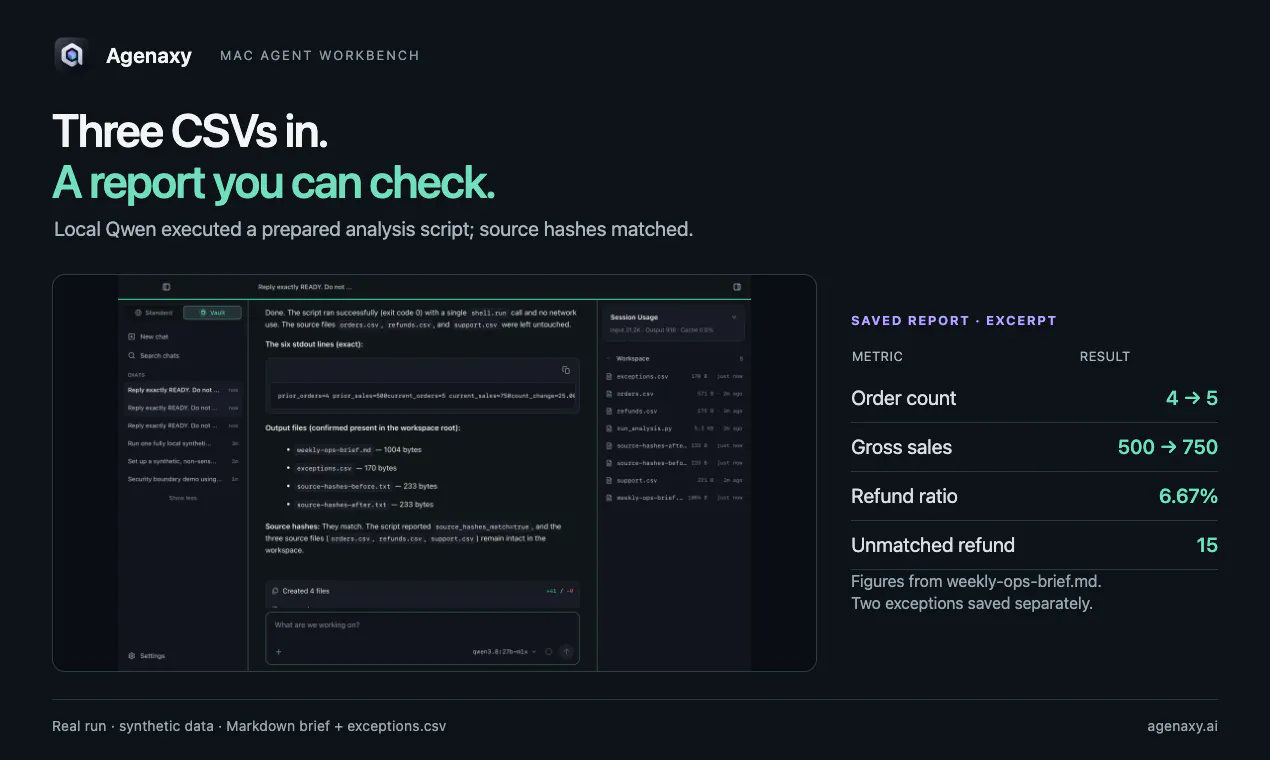Click the file icon for run_analysis.py
The image size is (1270, 760).
pyautogui.click(x=609, y=428)
